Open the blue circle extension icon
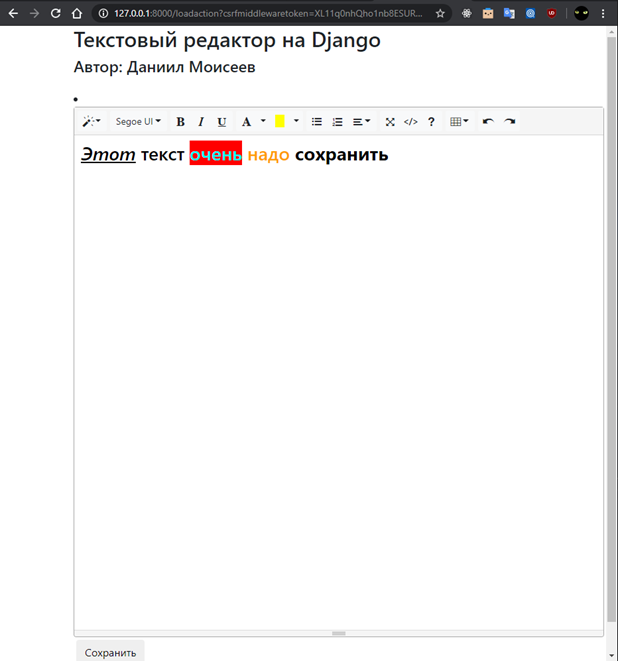The image size is (618, 661). (x=530, y=13)
